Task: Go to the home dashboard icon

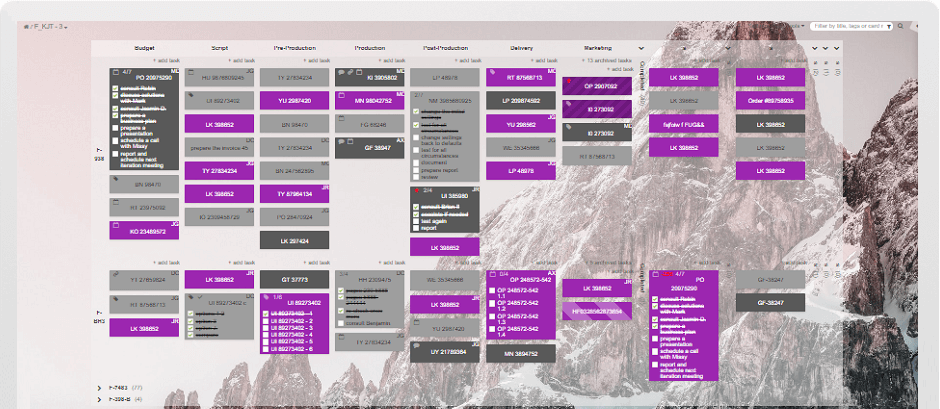Action: click(26, 27)
